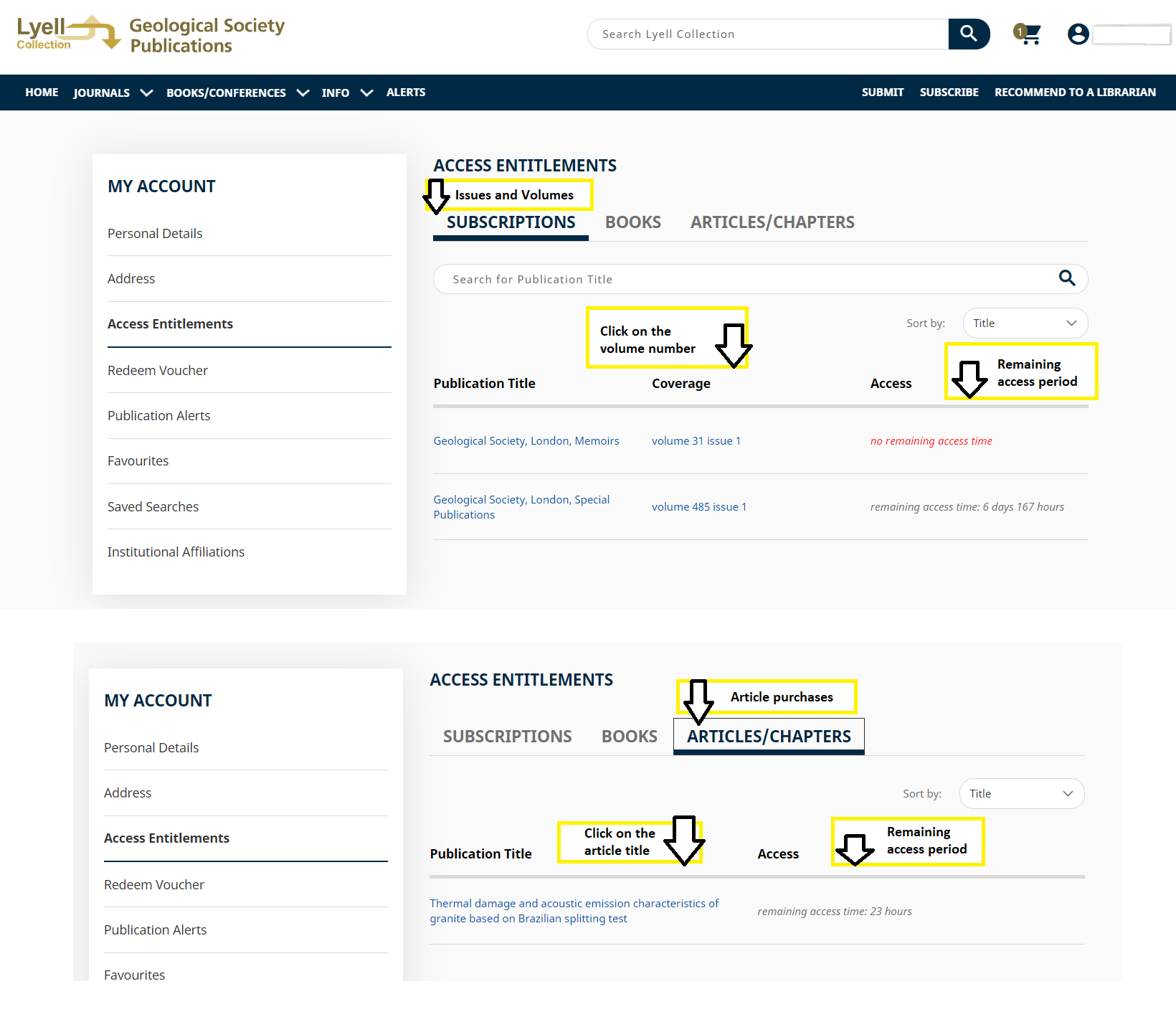Click the user profile icon
The width and height of the screenshot is (1176, 1017).
click(x=1078, y=34)
